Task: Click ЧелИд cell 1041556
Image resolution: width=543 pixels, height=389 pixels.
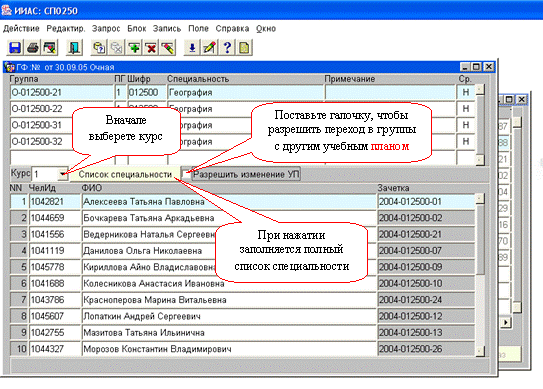Action: pos(55,234)
